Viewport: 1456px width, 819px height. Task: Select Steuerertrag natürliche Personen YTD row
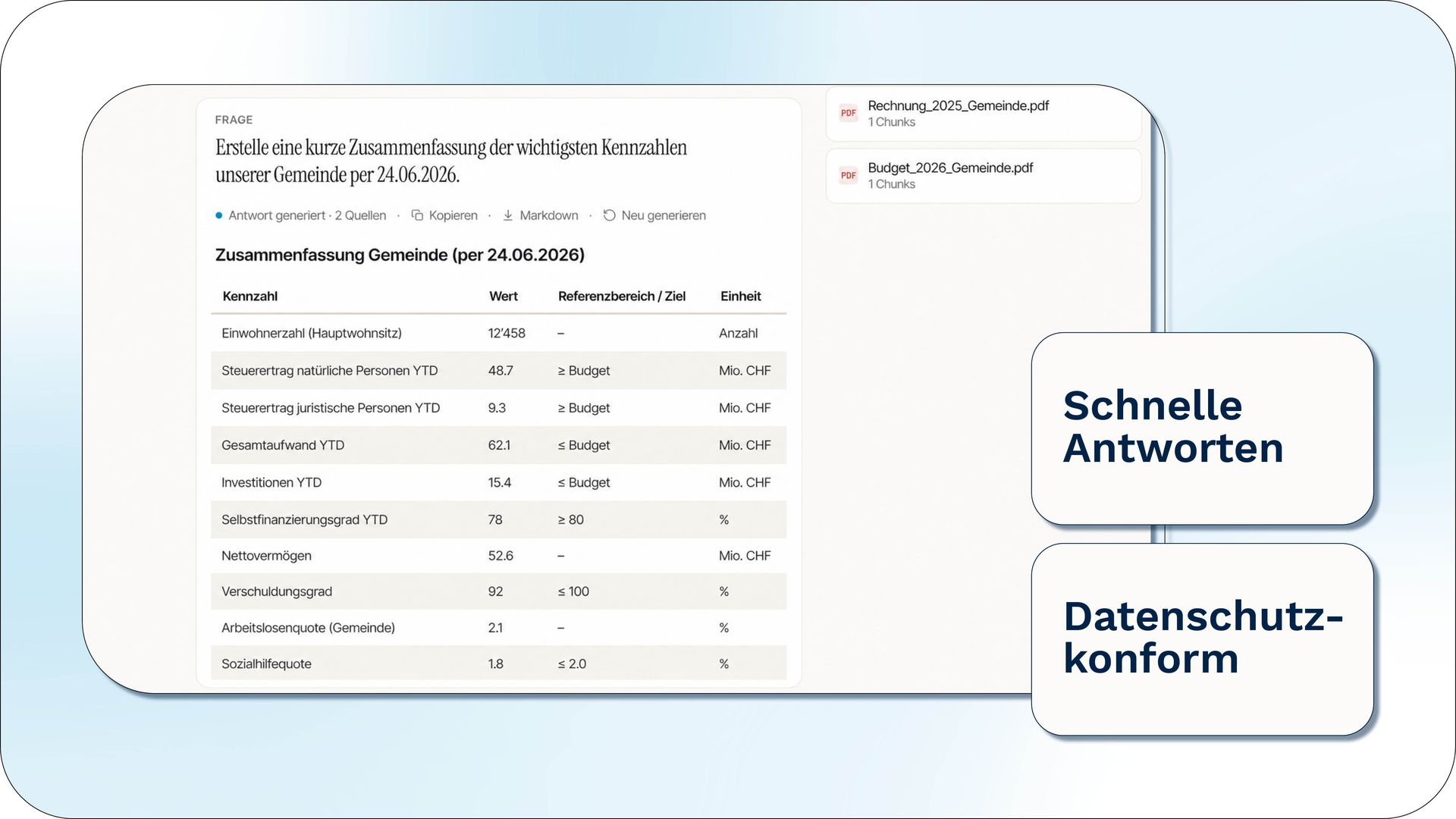coord(498,371)
